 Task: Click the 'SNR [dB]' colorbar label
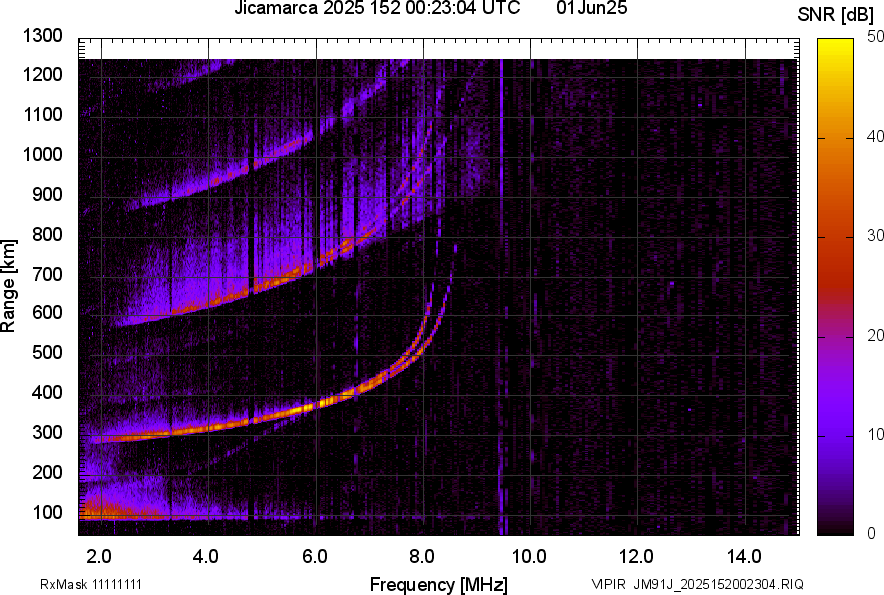tap(836, 15)
